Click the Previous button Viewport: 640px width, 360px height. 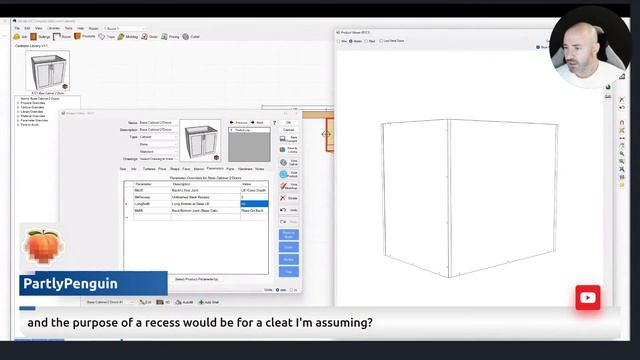[239, 123]
